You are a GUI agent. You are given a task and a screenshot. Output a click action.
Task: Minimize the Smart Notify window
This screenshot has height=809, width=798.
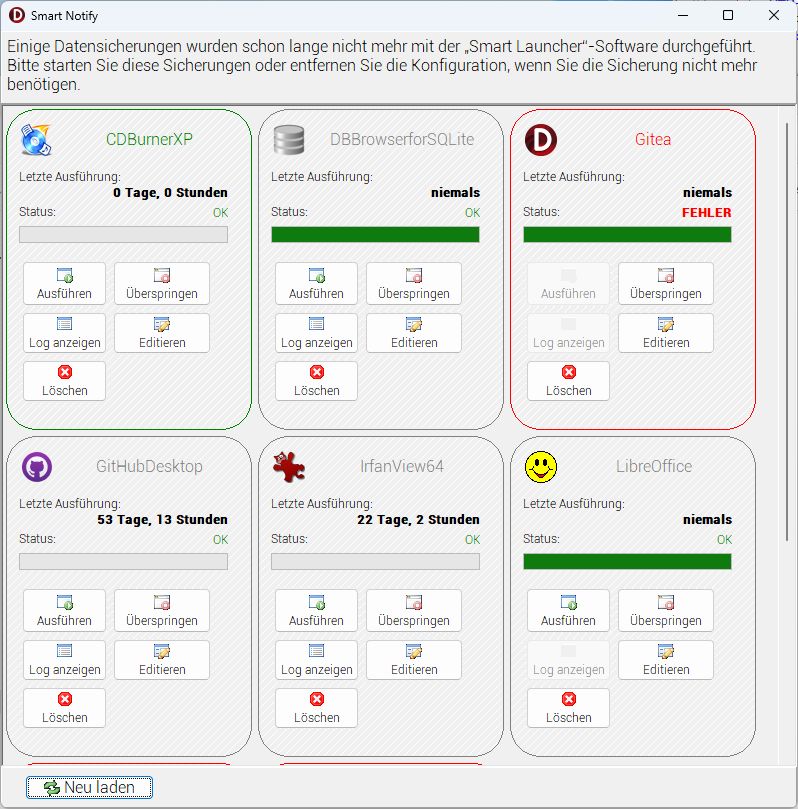(x=683, y=15)
